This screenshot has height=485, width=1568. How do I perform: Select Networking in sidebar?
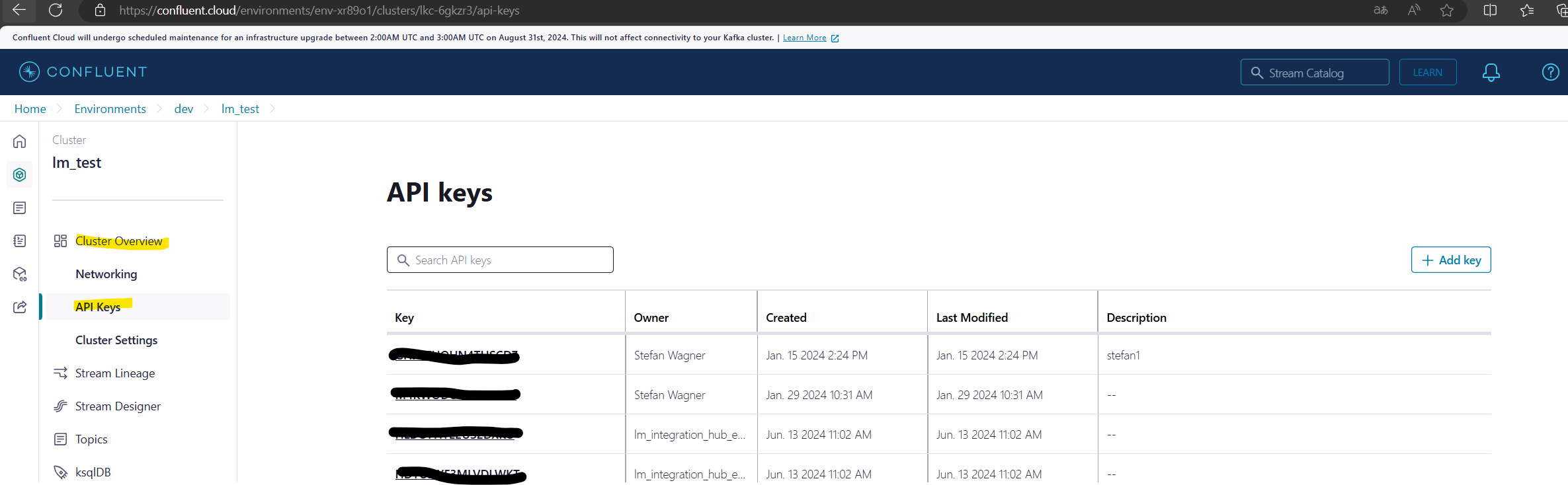pos(106,274)
